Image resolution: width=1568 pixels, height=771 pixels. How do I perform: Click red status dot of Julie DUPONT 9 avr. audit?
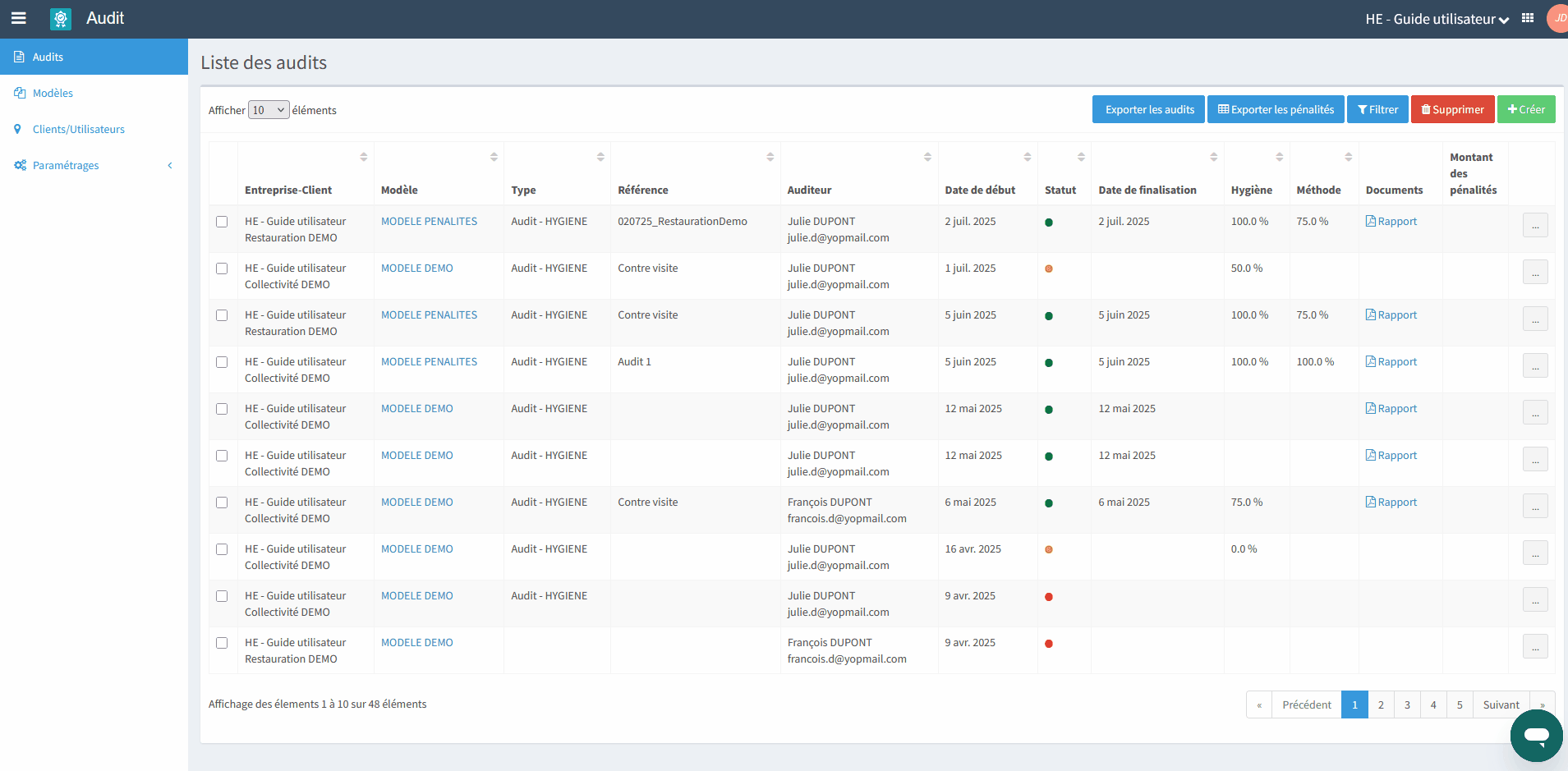point(1049,597)
